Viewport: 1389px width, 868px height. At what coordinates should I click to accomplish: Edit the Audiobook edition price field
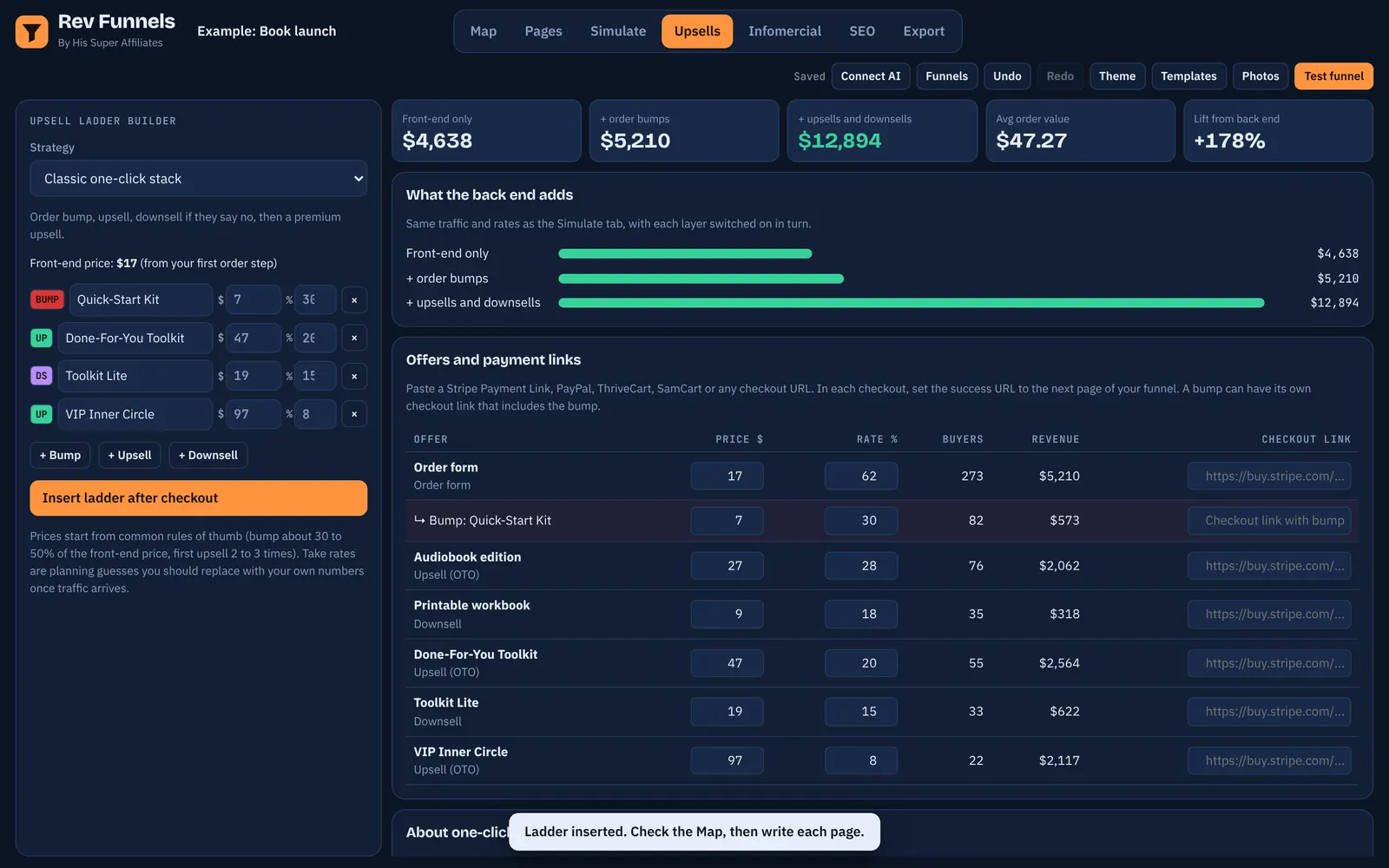click(x=727, y=566)
